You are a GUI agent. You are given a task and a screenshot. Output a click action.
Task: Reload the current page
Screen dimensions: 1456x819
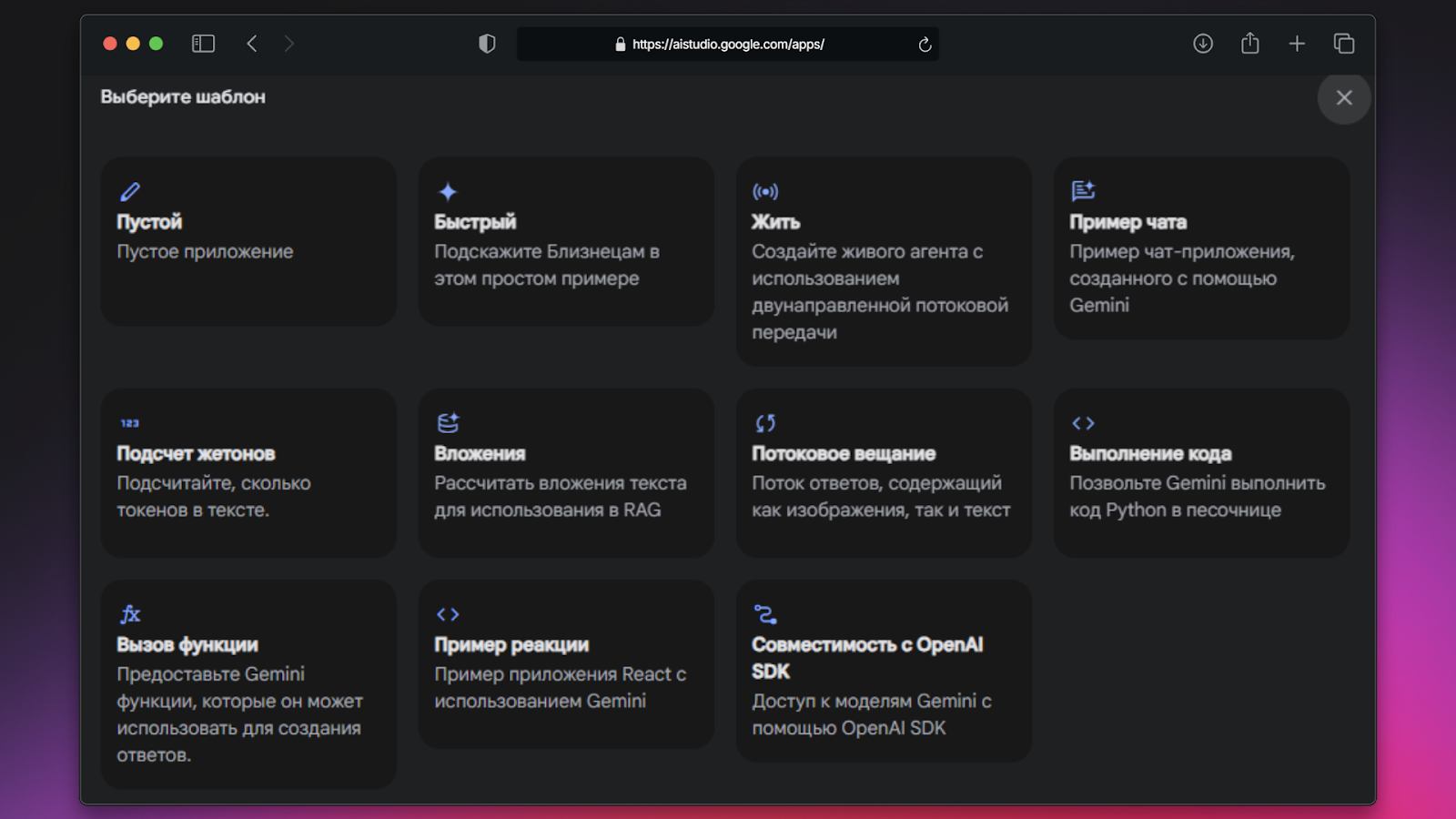(x=925, y=45)
